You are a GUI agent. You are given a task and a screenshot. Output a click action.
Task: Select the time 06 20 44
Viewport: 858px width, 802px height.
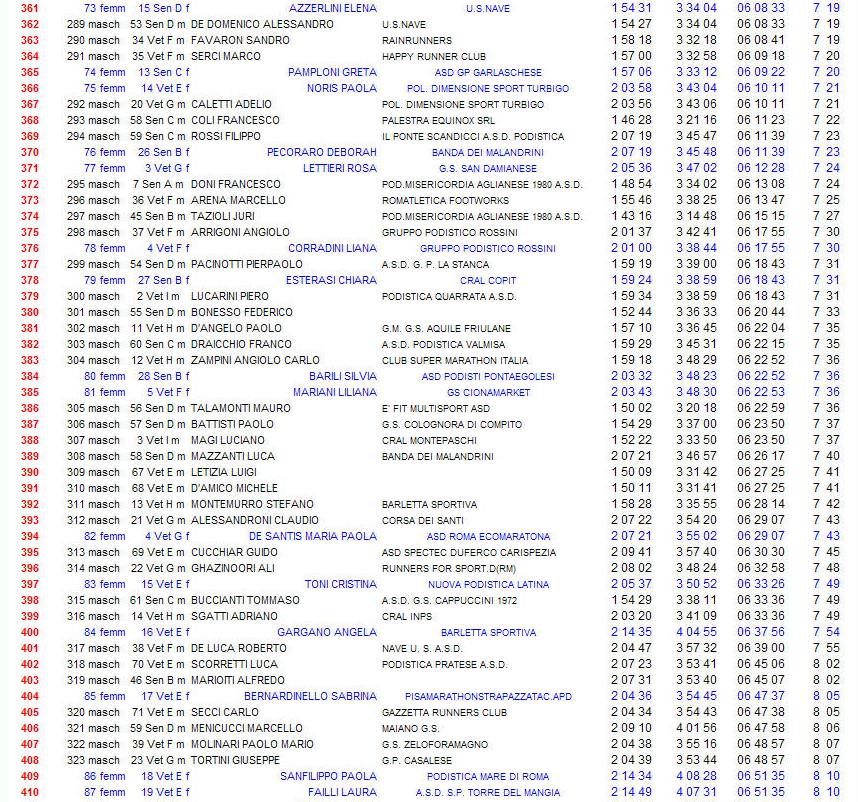[x=761, y=312]
